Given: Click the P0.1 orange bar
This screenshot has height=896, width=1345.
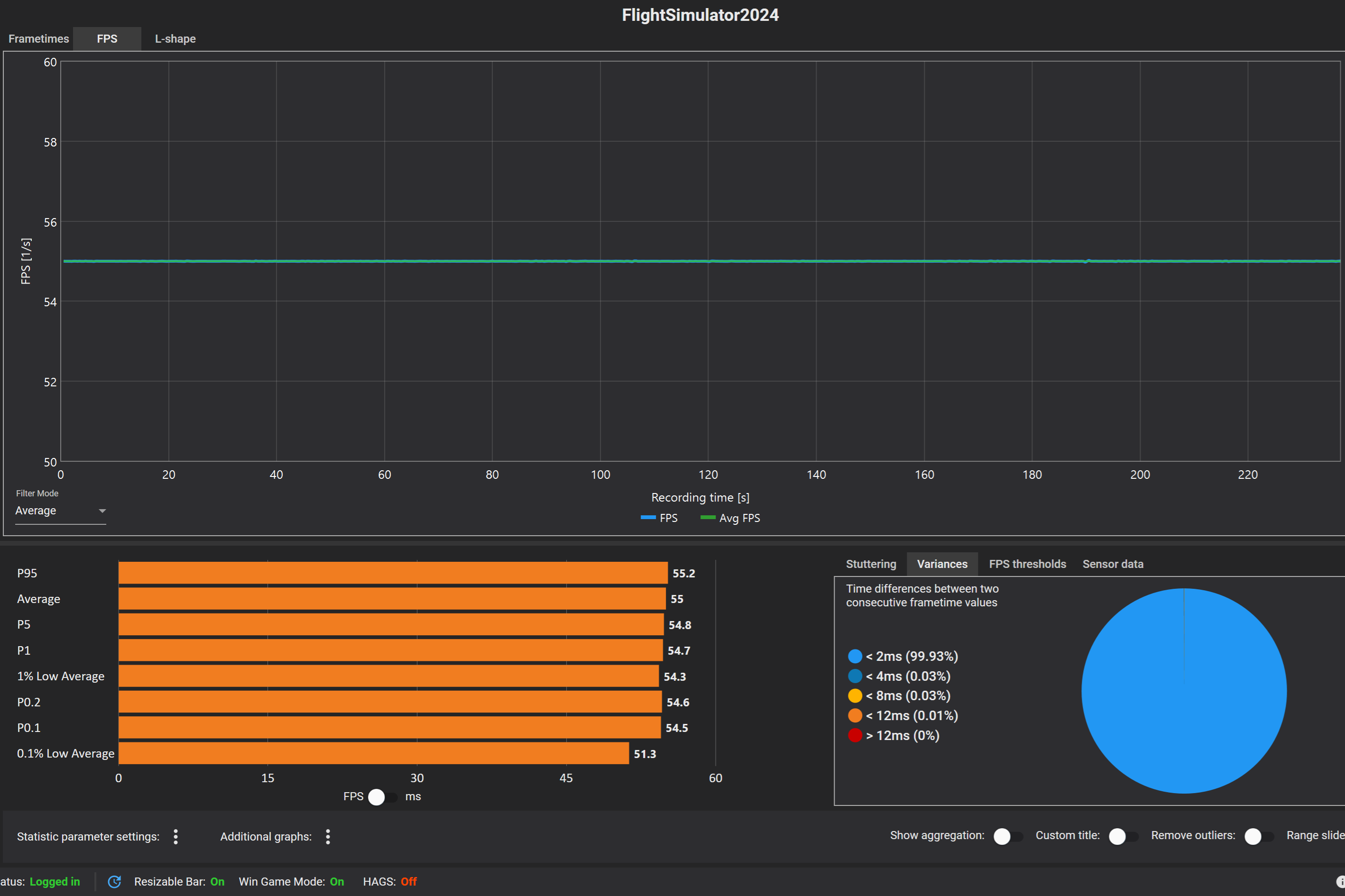Looking at the screenshot, I should point(389,727).
